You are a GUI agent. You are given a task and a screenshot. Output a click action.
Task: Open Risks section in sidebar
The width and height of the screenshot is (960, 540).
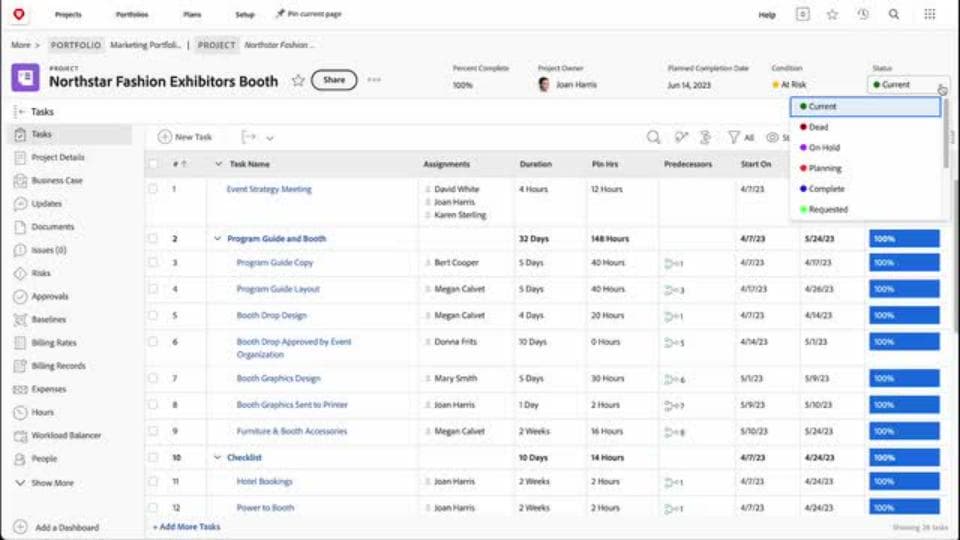40,273
